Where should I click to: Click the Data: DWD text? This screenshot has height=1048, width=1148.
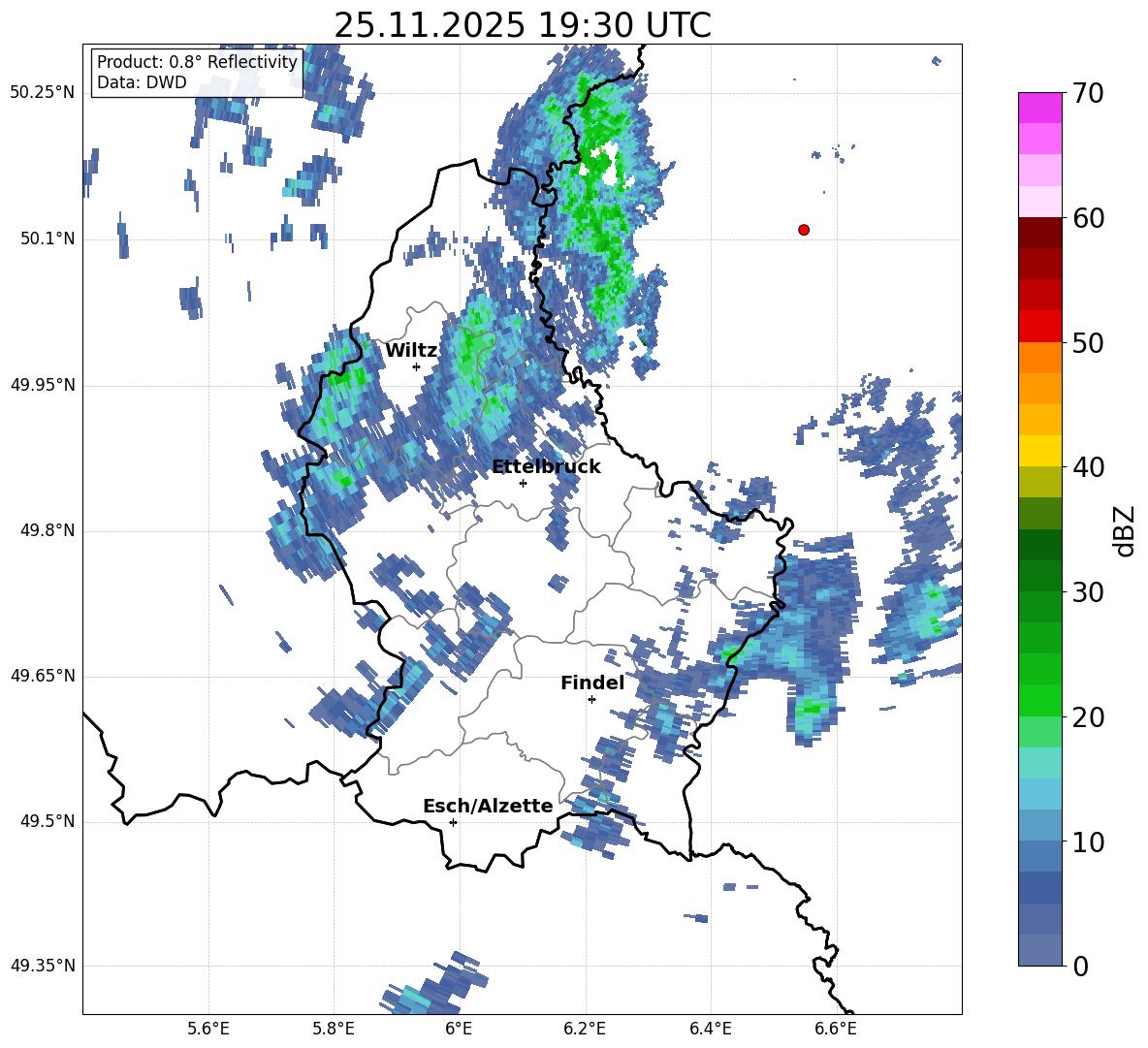tap(142, 82)
